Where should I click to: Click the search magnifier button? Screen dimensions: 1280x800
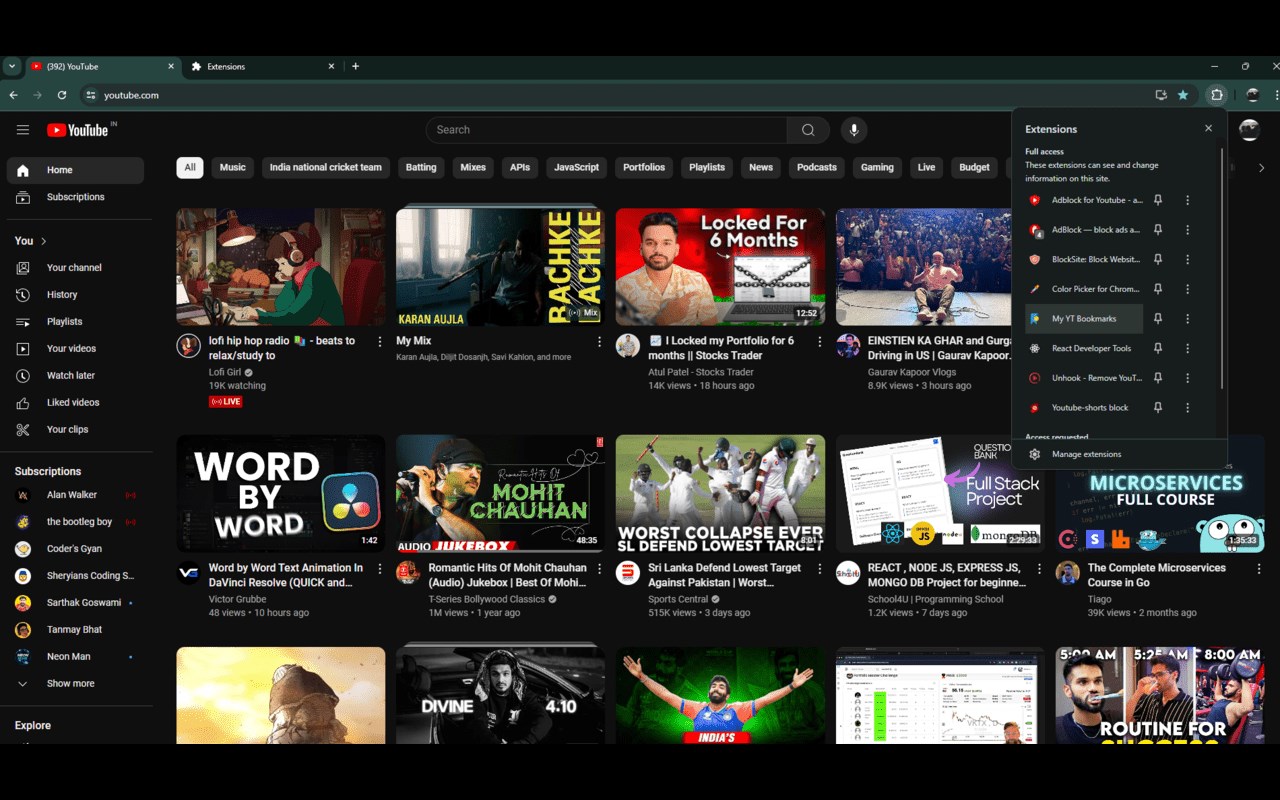coord(808,130)
